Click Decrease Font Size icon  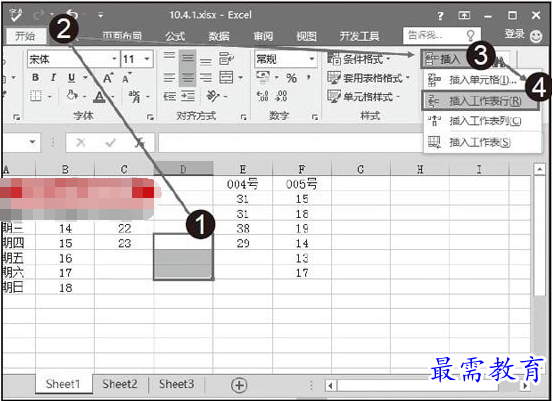tap(127, 78)
